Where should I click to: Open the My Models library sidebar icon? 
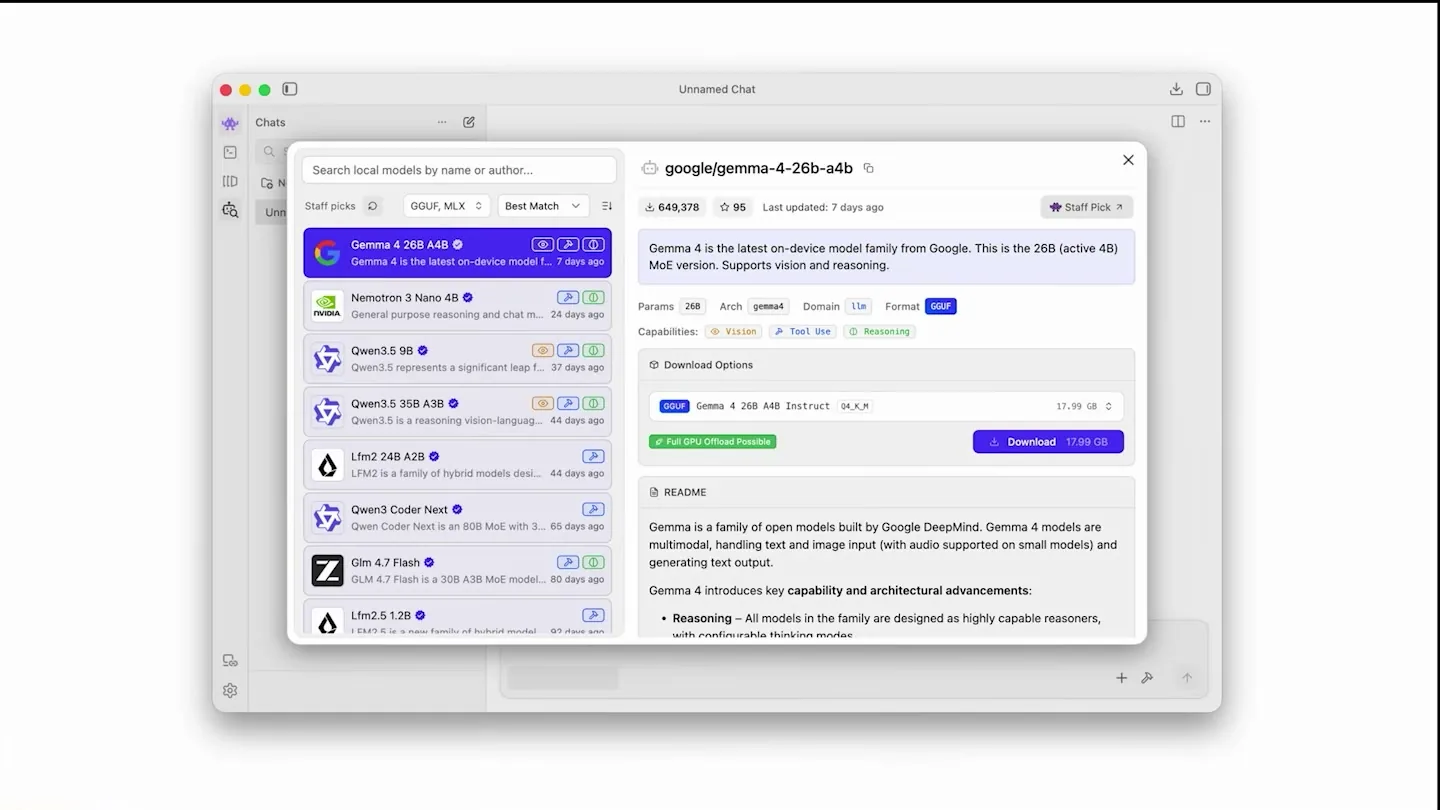(230, 181)
